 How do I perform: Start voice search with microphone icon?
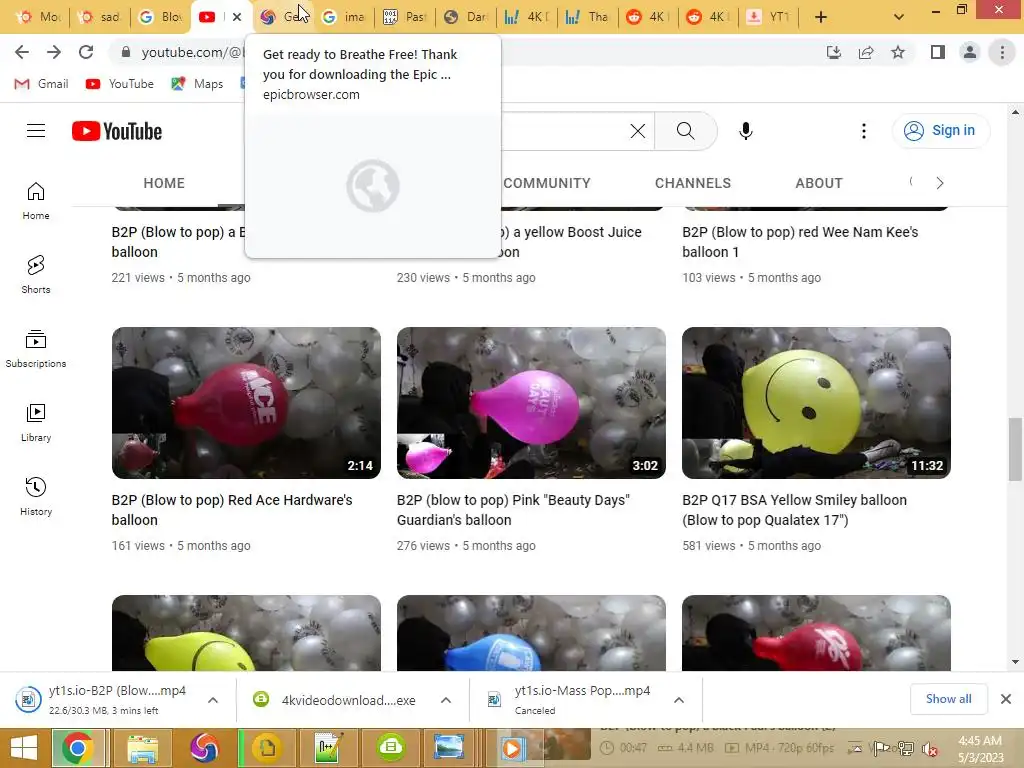746,131
